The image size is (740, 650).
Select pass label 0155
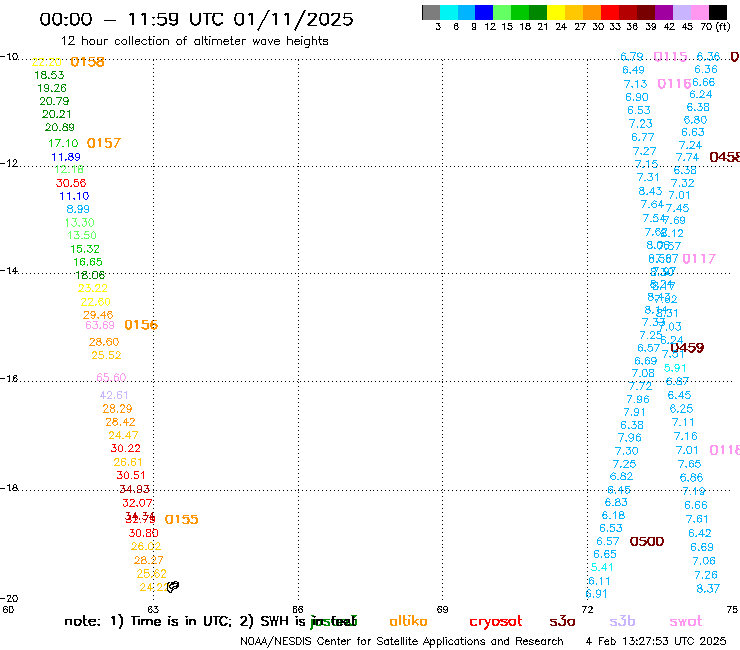181,520
